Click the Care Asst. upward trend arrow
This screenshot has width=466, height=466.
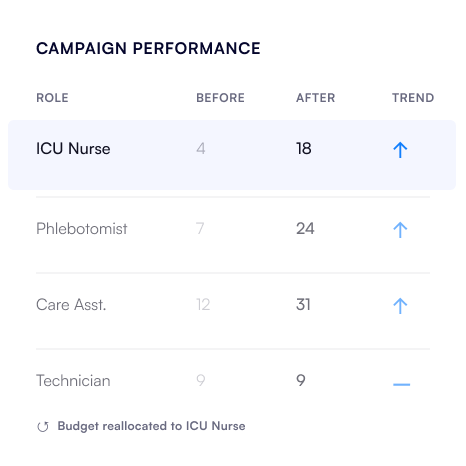tap(400, 306)
